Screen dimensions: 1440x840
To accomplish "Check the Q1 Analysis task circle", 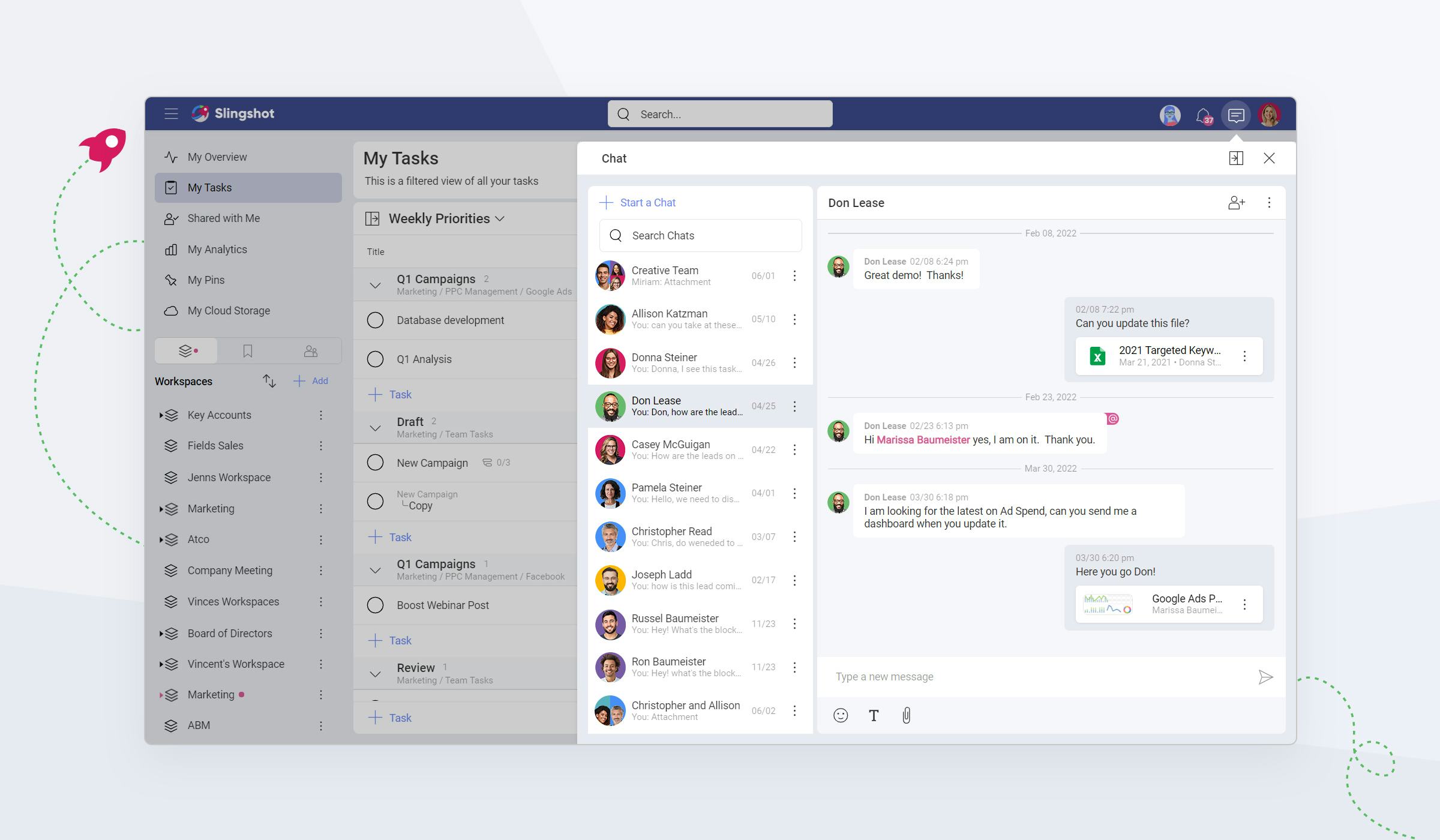I will pyautogui.click(x=375, y=359).
